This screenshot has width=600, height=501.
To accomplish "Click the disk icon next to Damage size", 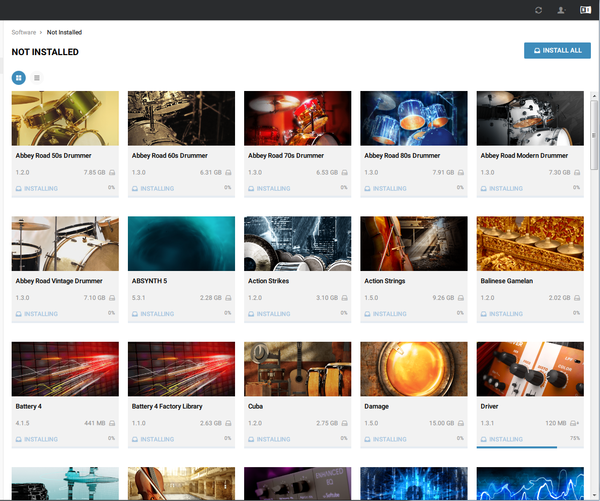I will click(x=461, y=423).
